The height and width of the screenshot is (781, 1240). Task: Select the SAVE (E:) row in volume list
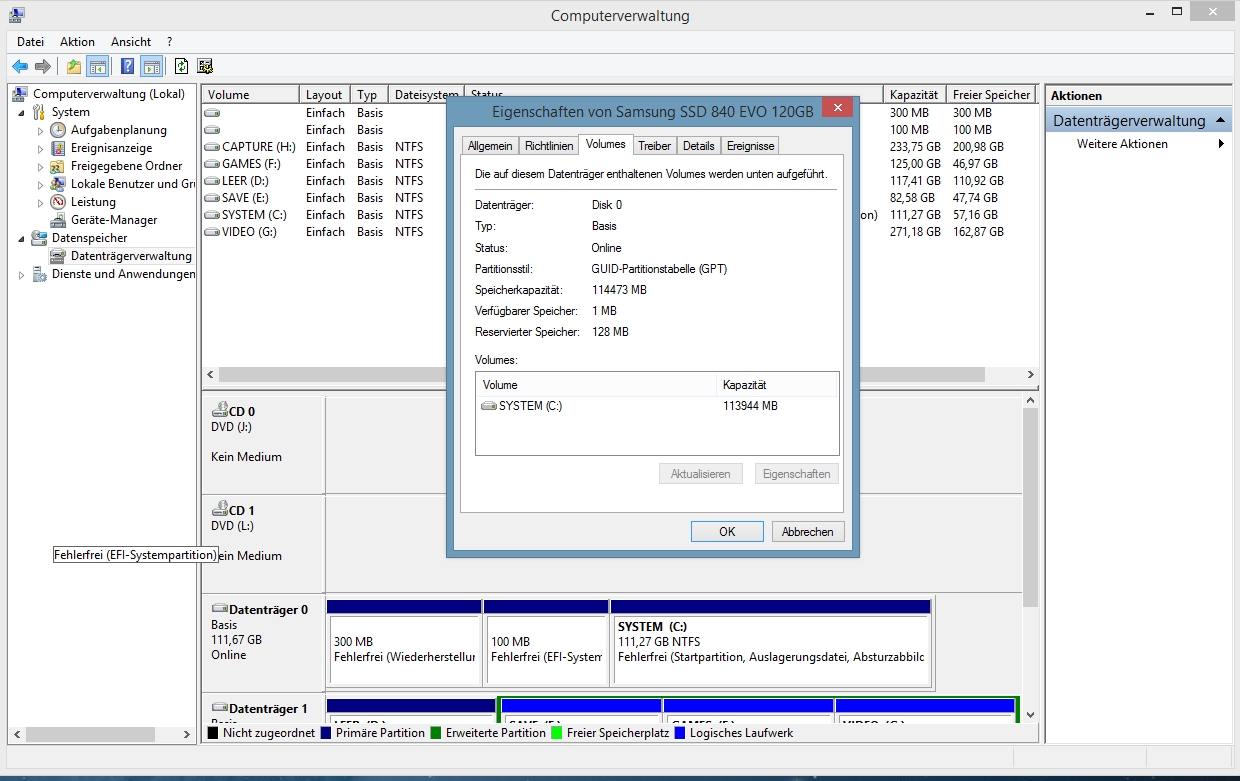pos(620,198)
